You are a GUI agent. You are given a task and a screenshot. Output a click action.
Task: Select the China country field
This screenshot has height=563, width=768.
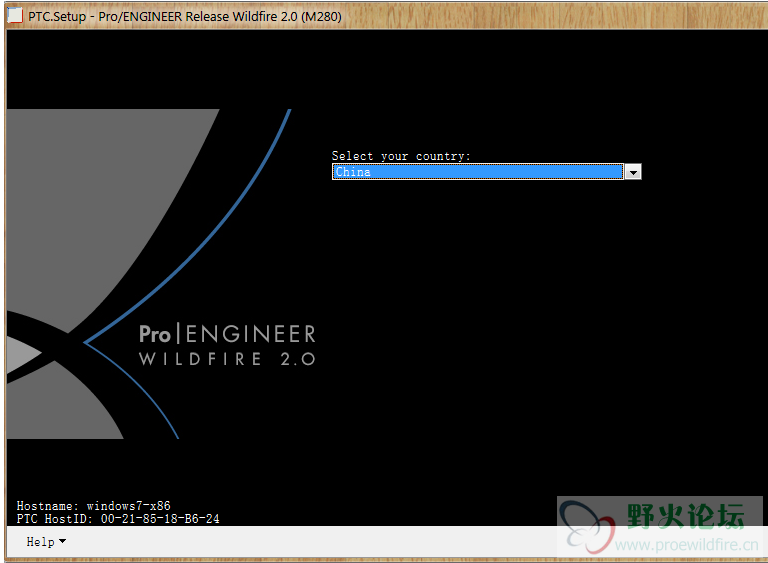click(x=478, y=172)
